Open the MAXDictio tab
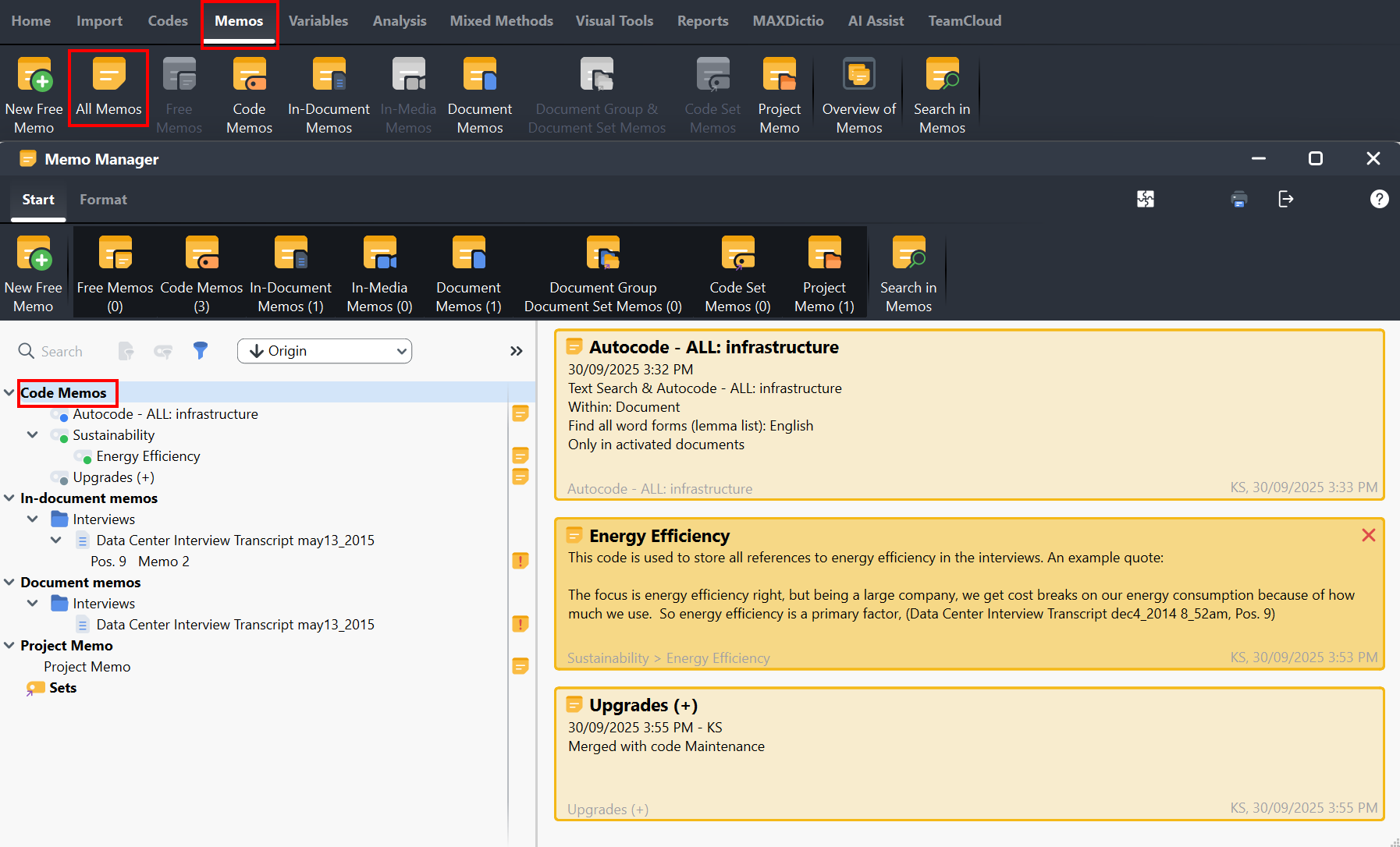1400x847 pixels. point(788,21)
